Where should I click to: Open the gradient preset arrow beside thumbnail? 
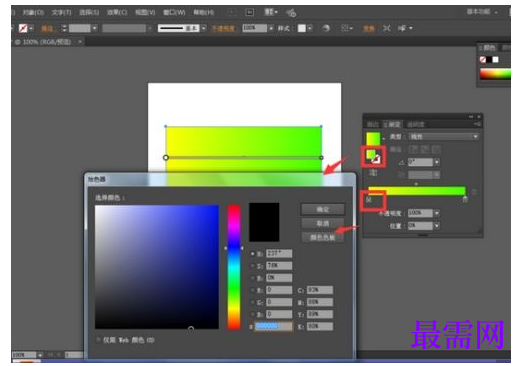click(x=383, y=138)
